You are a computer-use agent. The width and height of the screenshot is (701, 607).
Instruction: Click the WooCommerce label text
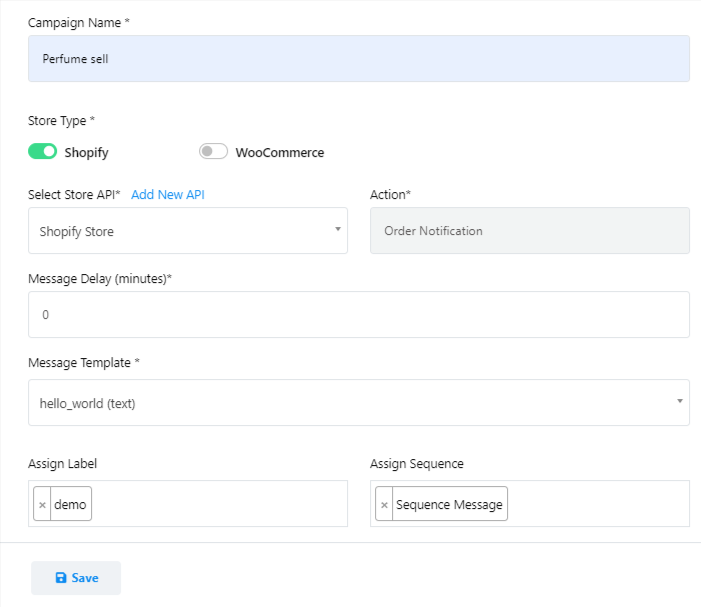tap(279, 153)
